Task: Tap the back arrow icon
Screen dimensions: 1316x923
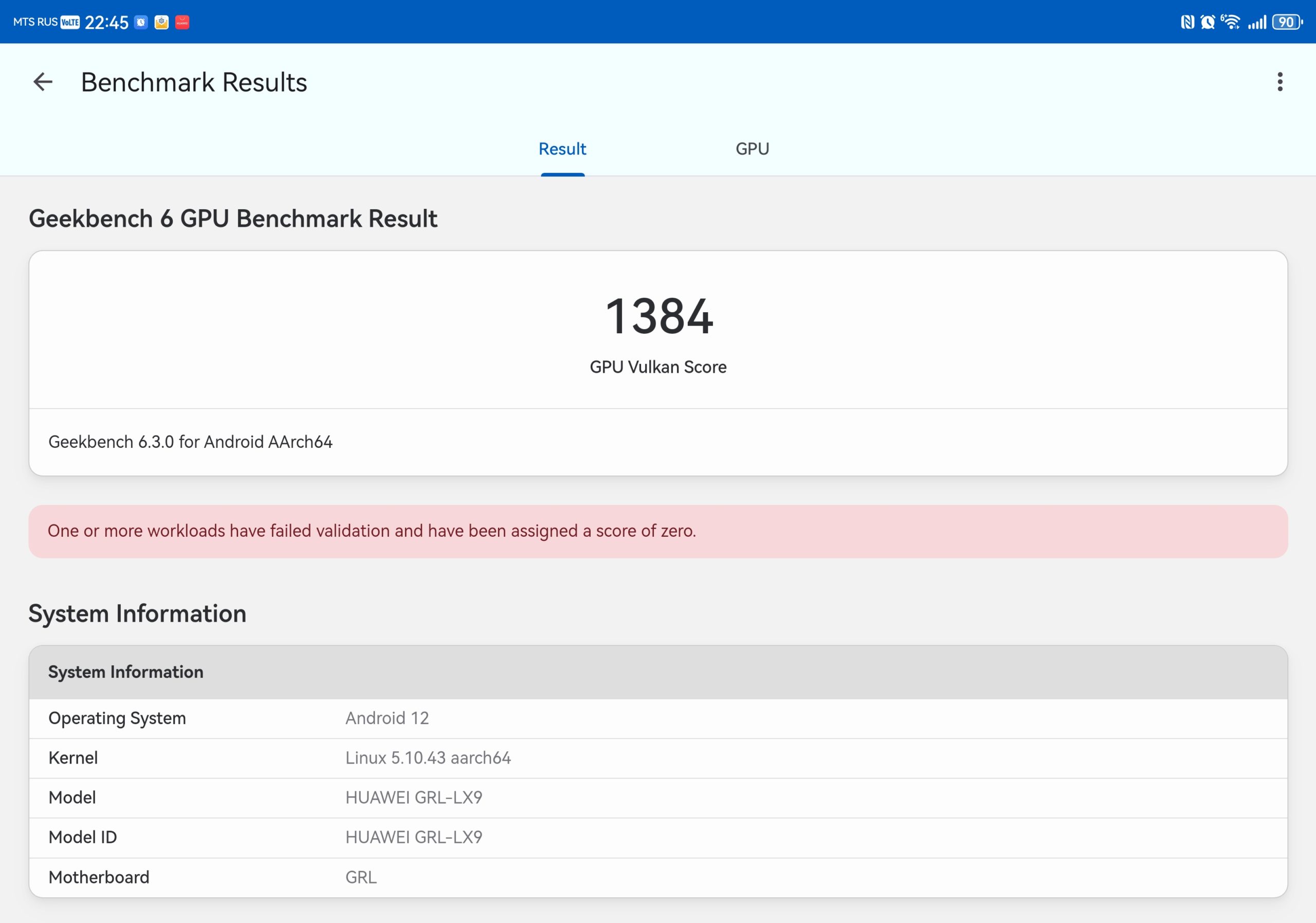Action: 43,82
